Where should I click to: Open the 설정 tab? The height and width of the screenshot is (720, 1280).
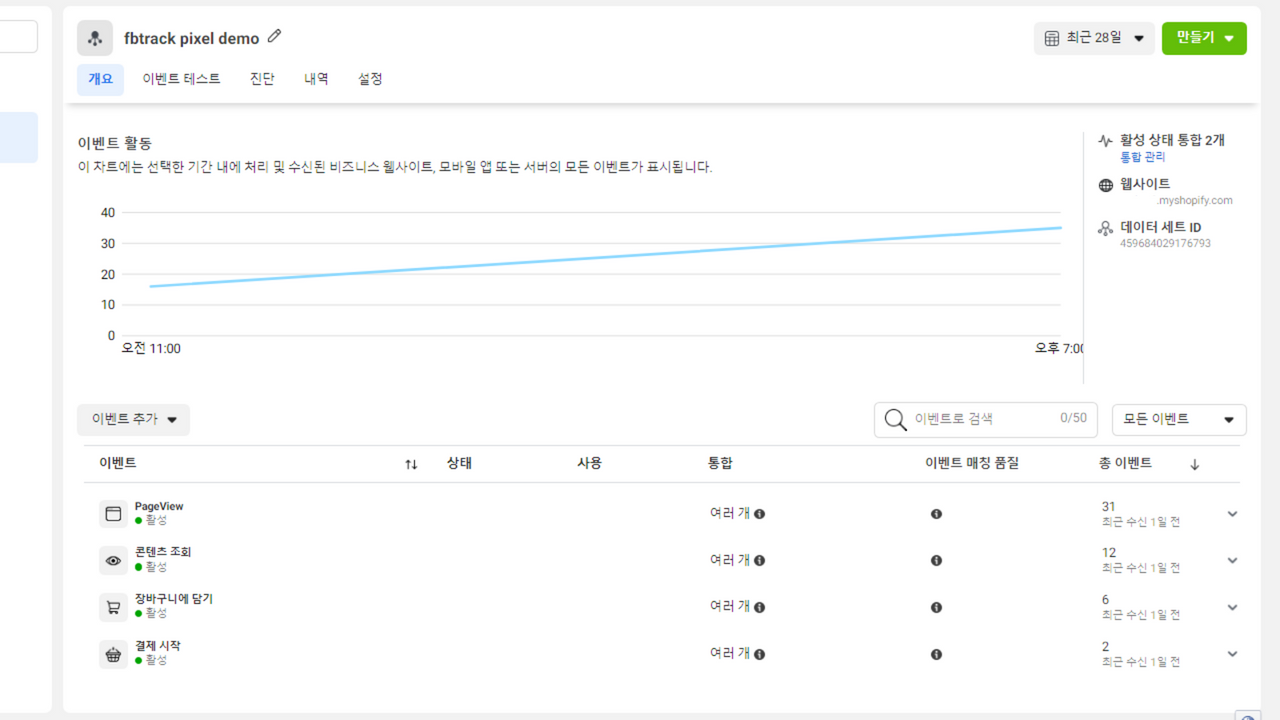[x=370, y=79]
